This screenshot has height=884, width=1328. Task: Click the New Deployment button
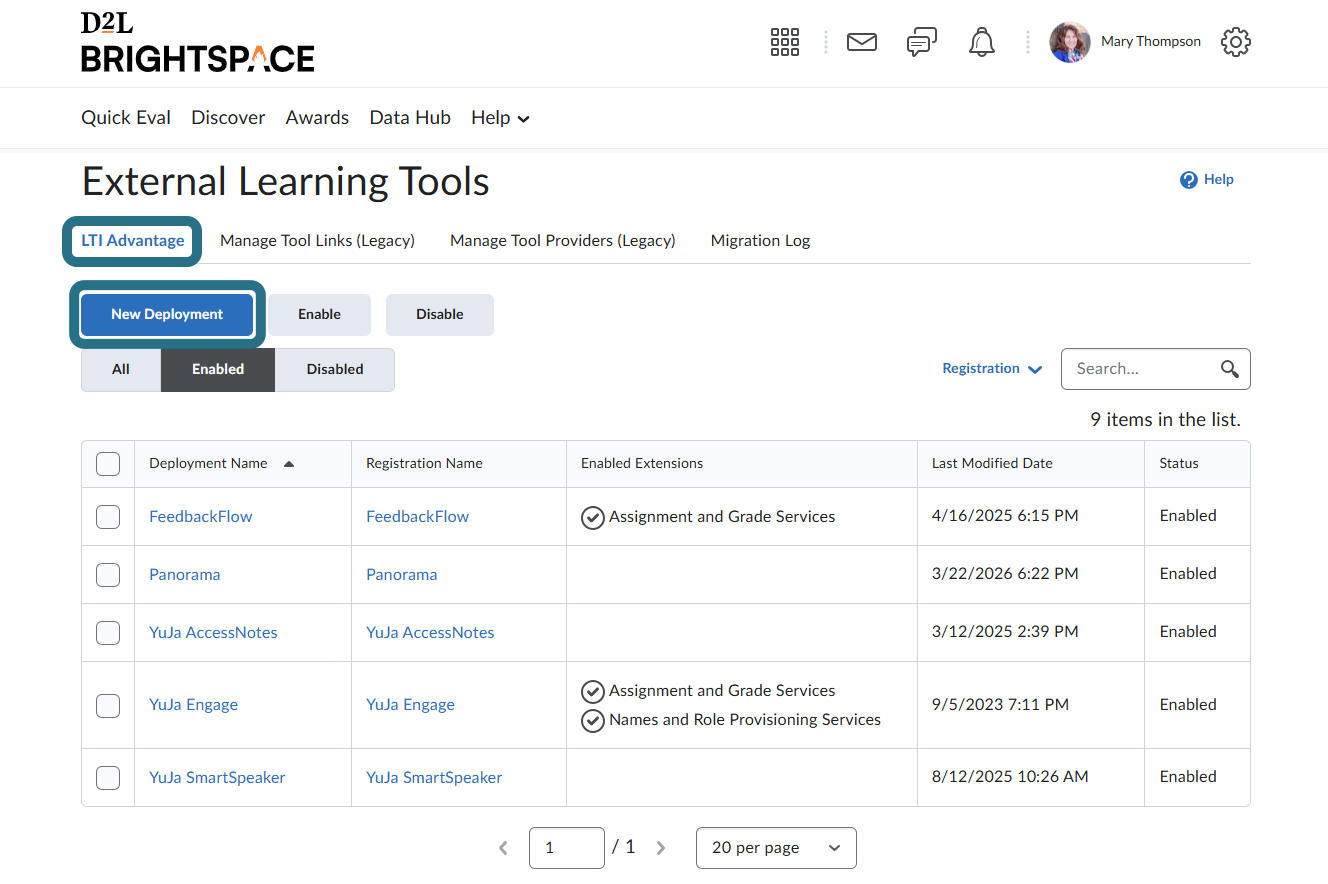[x=167, y=314]
